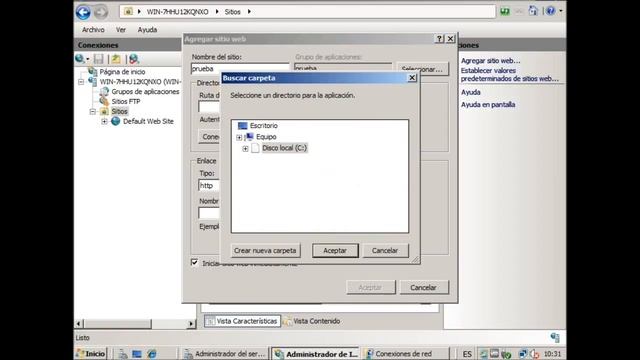Expand Disco local (C:) node
The height and width of the screenshot is (360, 640).
coord(245,149)
